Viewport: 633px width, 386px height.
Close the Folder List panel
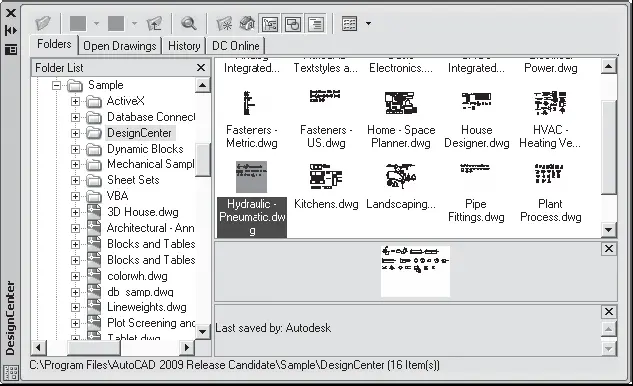tap(201, 67)
